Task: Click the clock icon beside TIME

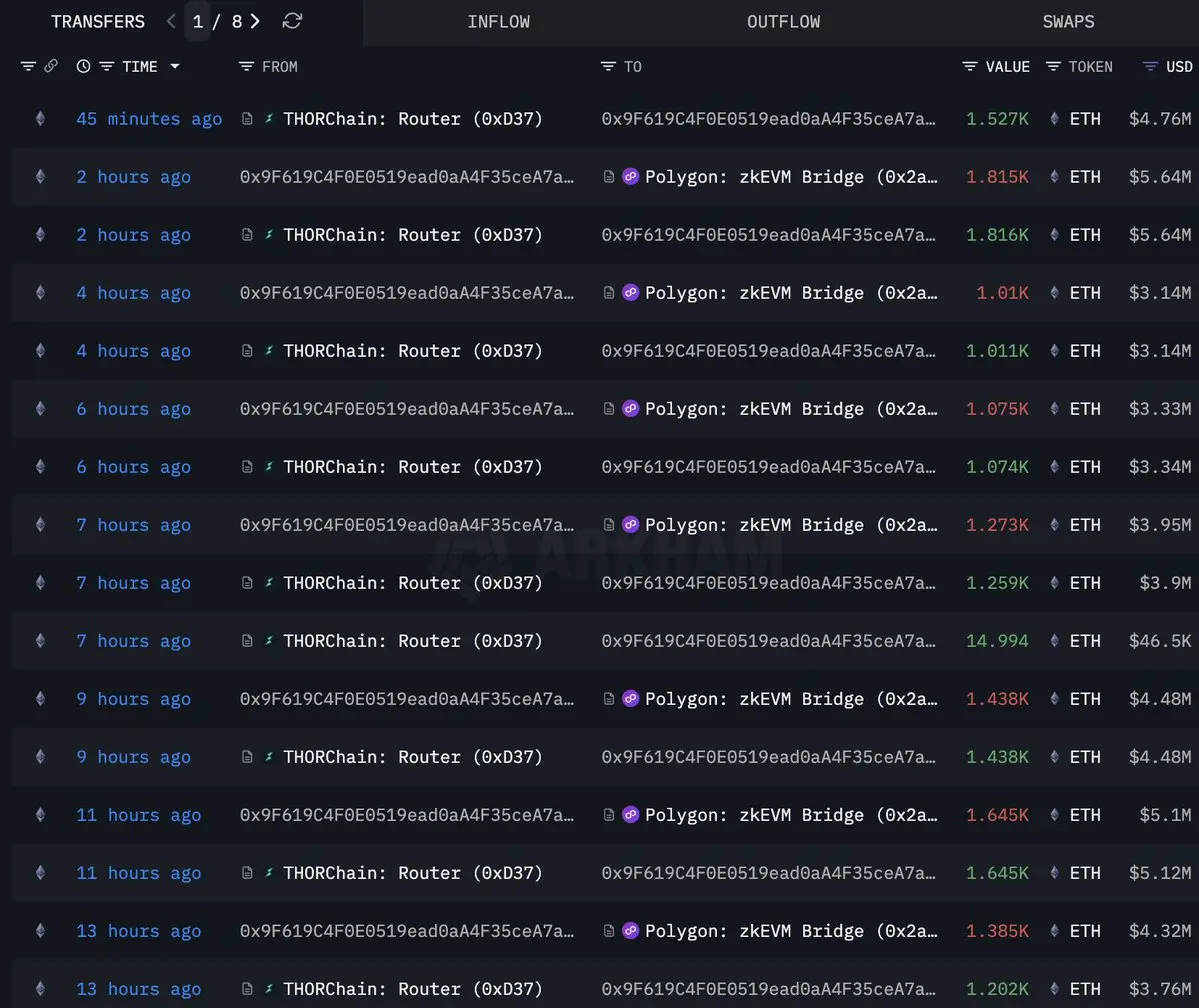Action: pos(83,67)
